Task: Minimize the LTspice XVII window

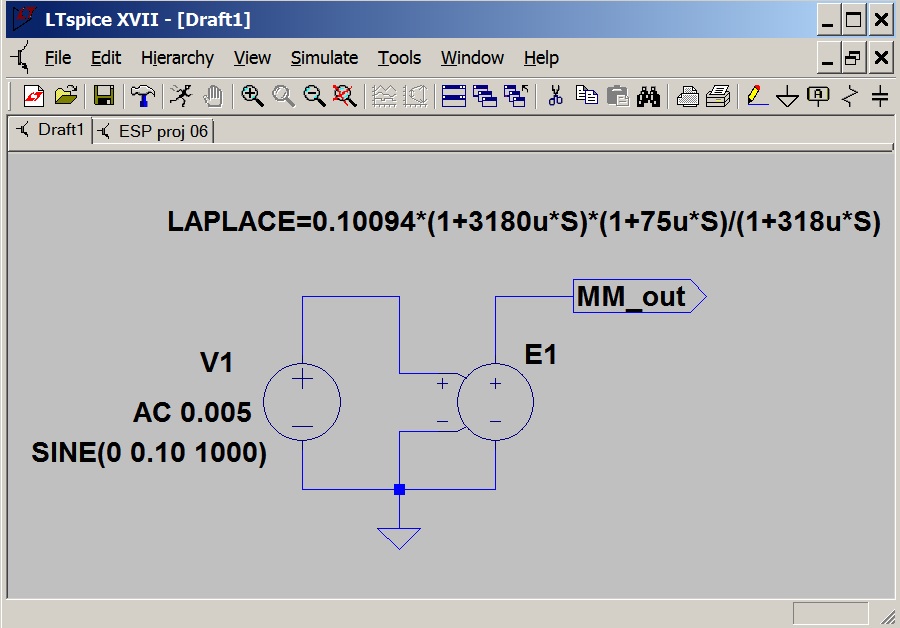Action: (x=827, y=20)
